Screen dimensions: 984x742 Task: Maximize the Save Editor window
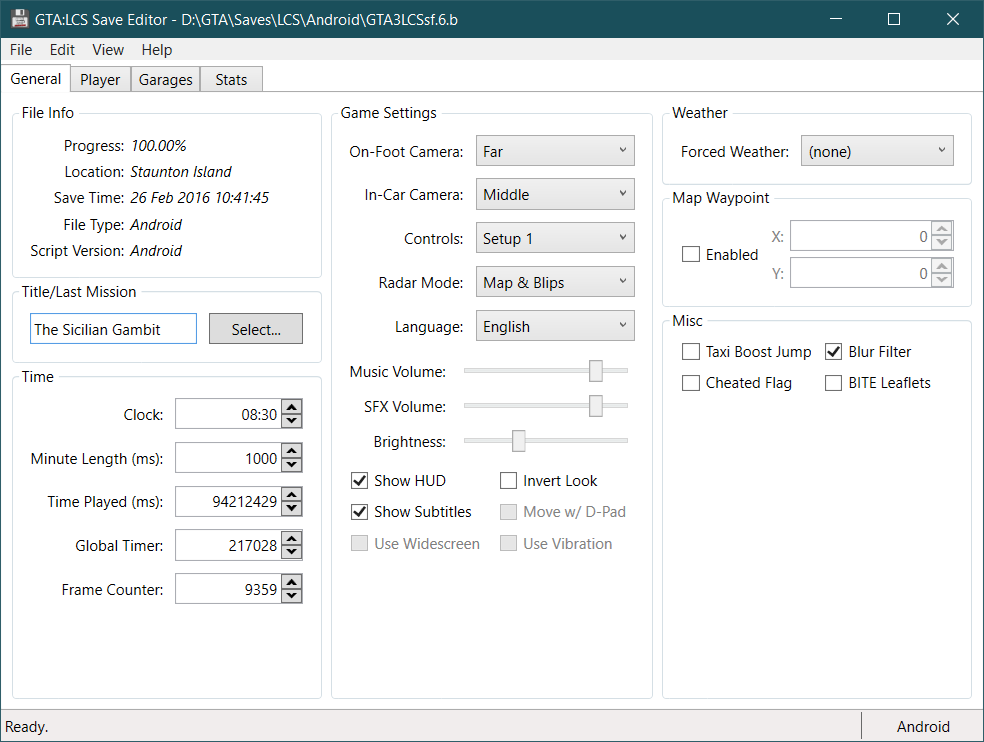[x=894, y=19]
